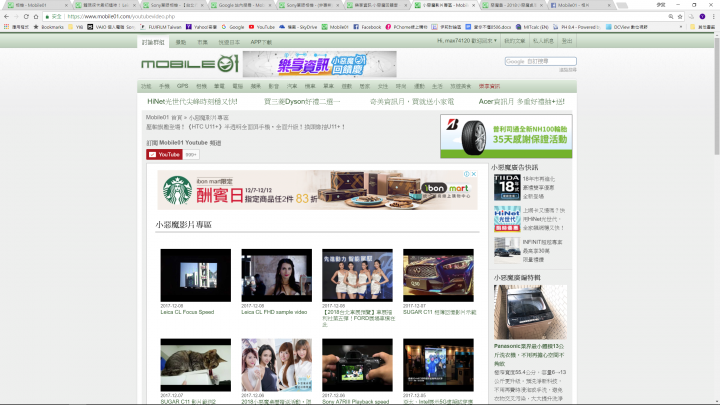Open the TIIDA 18 ad thumbnail
Image resolution: width=720 pixels, height=405 pixels.
pyautogui.click(x=507, y=187)
